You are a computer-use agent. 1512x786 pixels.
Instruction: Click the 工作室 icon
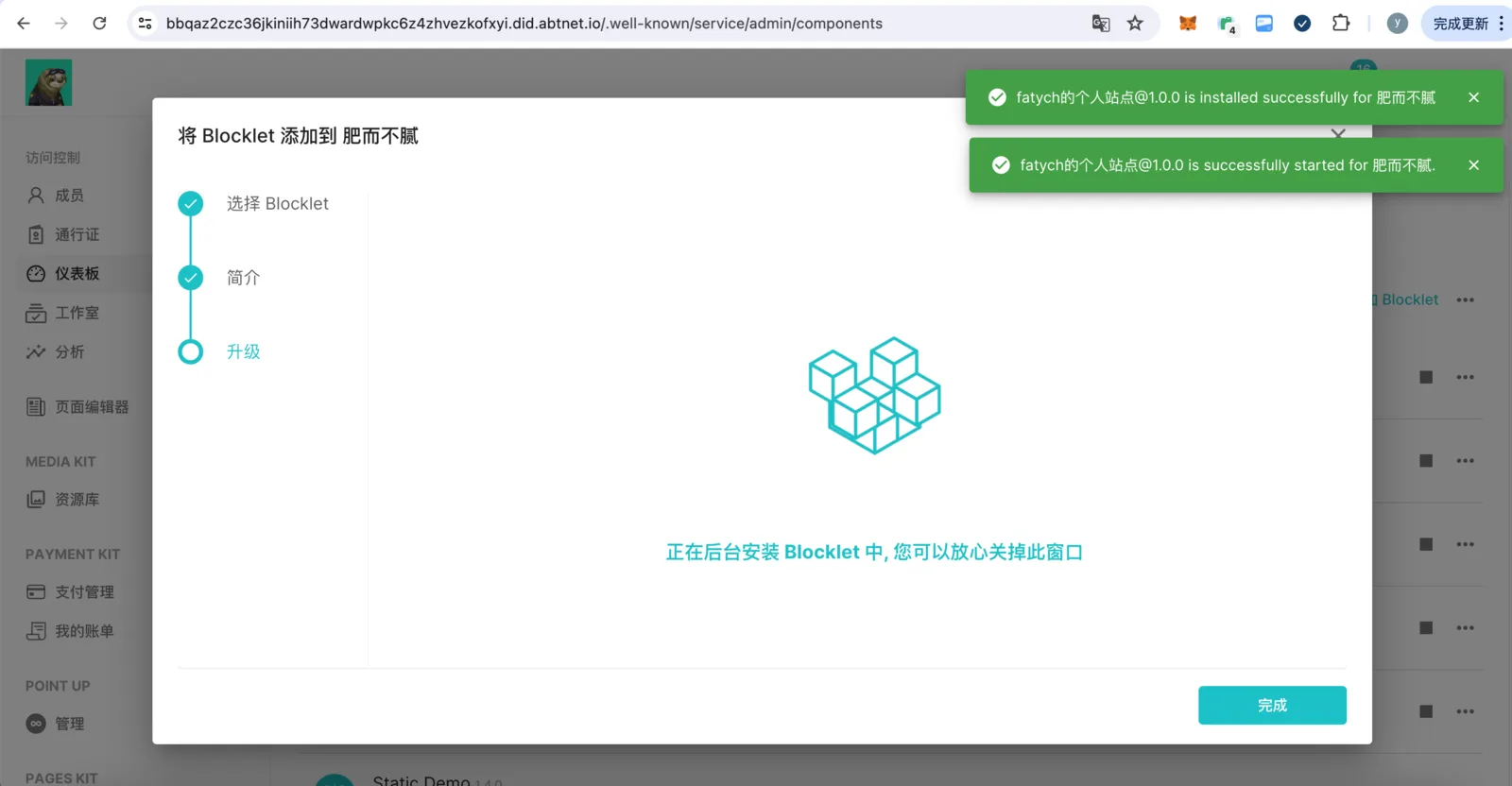(36, 313)
